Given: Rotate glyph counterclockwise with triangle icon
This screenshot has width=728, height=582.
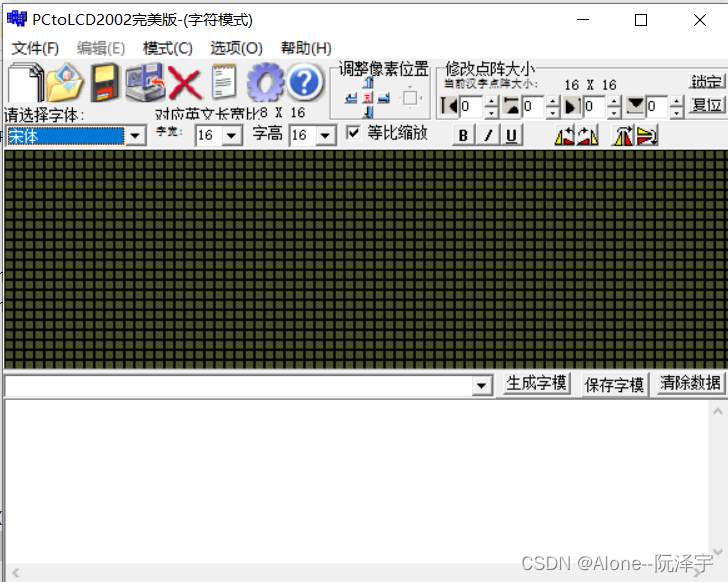Looking at the screenshot, I should coord(565,136).
